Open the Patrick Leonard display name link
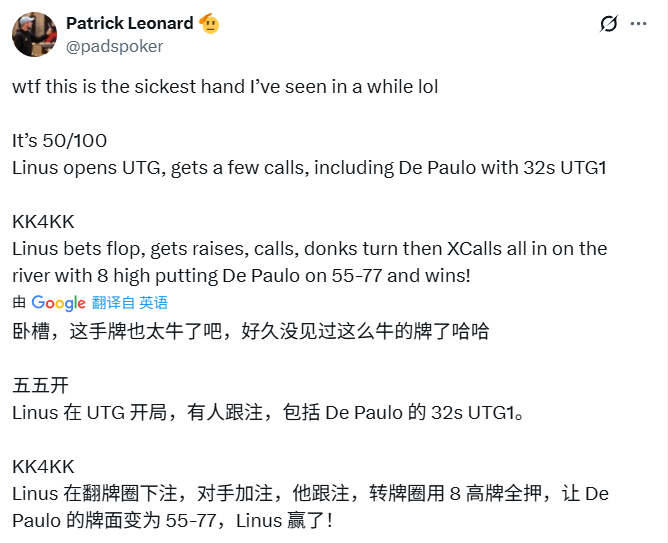The image size is (668, 543). tap(129, 23)
